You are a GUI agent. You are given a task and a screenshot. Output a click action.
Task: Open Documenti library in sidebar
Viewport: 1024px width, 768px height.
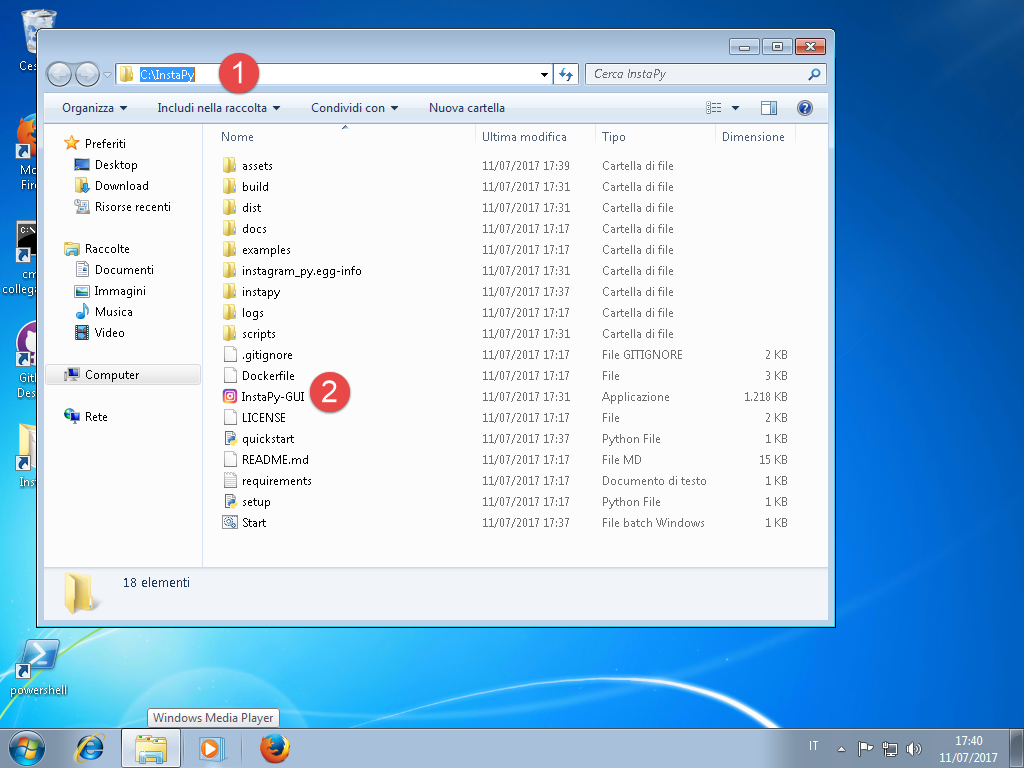pyautogui.click(x=114, y=270)
